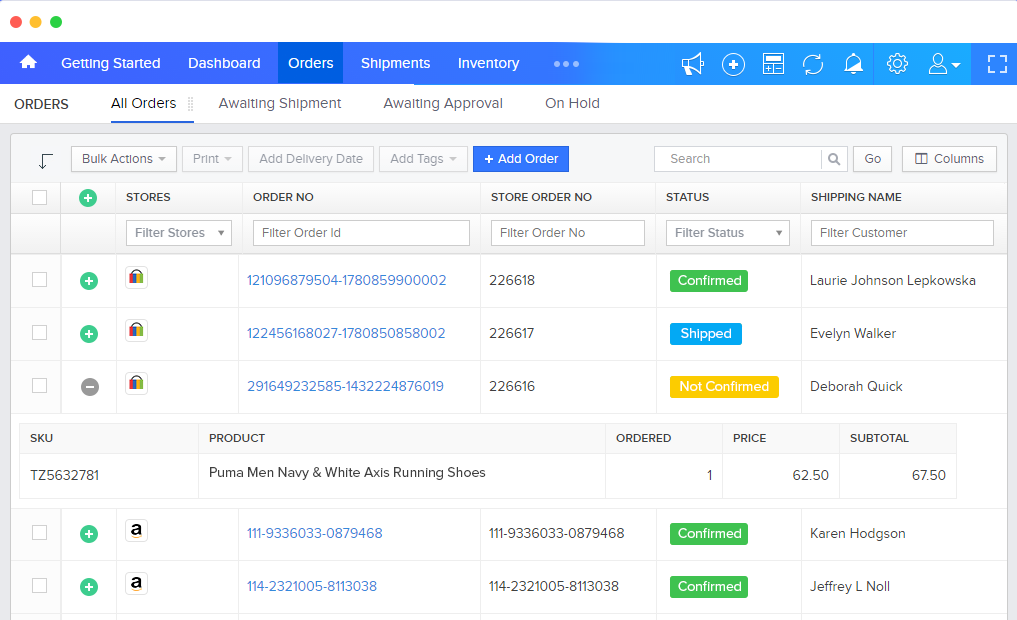The width and height of the screenshot is (1017, 620).
Task: Click the circled plus quick-add icon
Action: coord(733,64)
